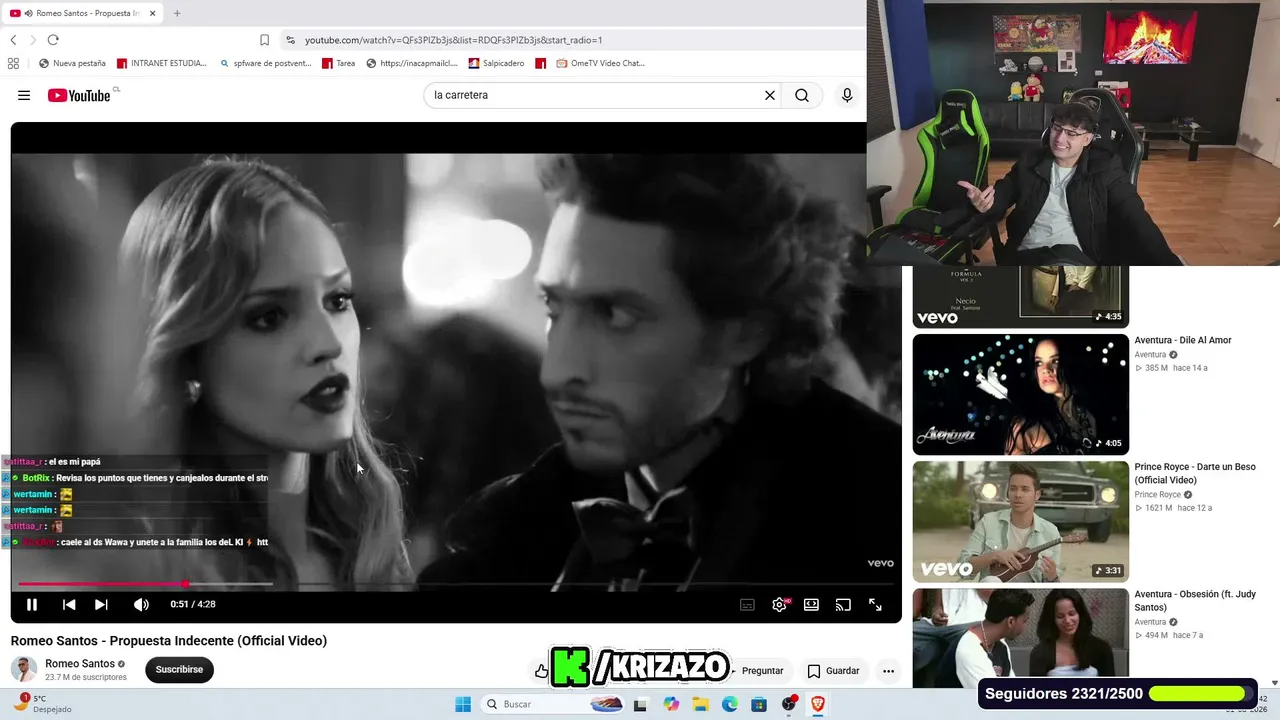Skip back to the previous video

point(69,604)
